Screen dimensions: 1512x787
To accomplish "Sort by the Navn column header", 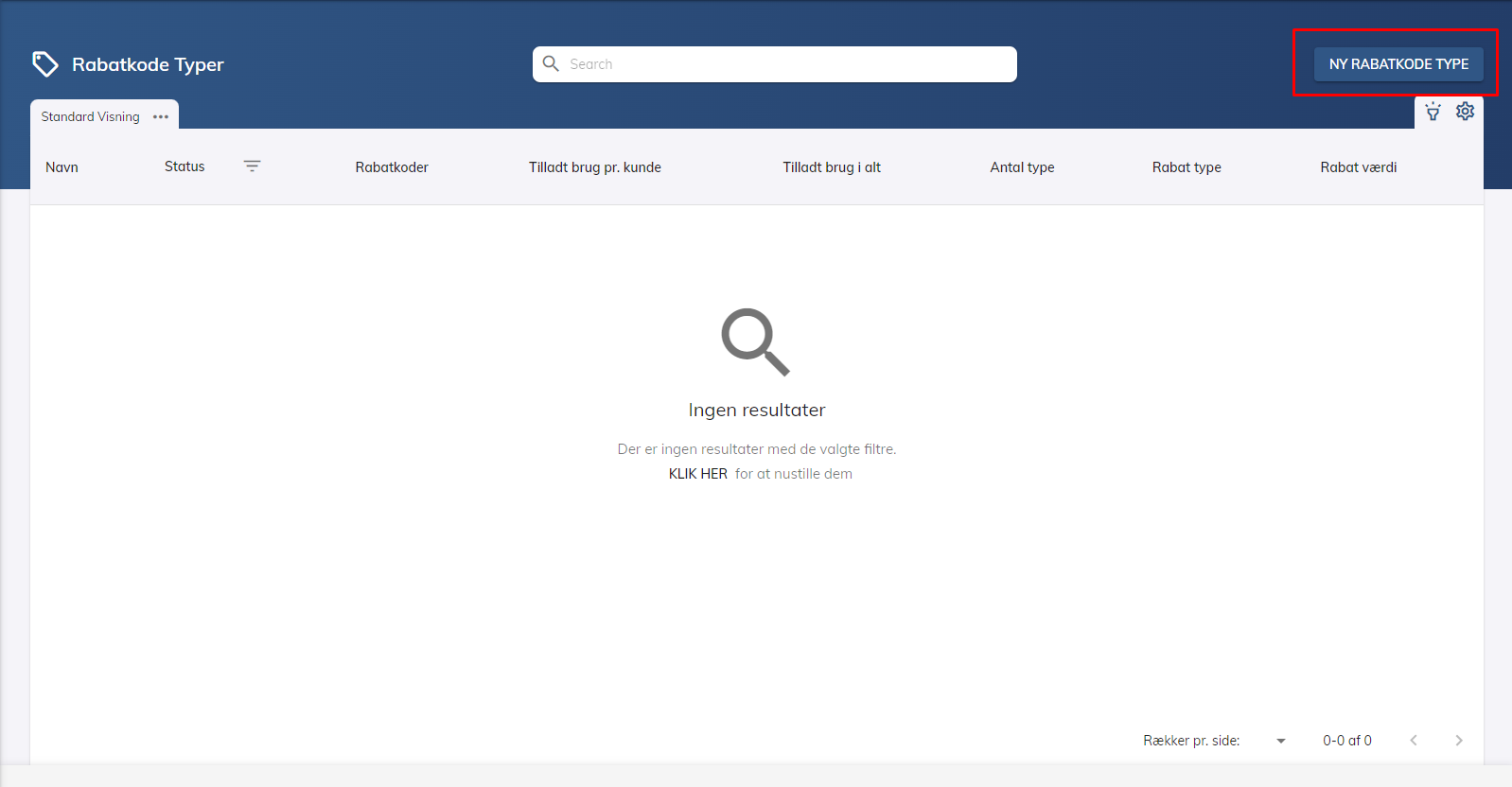I will pos(62,167).
